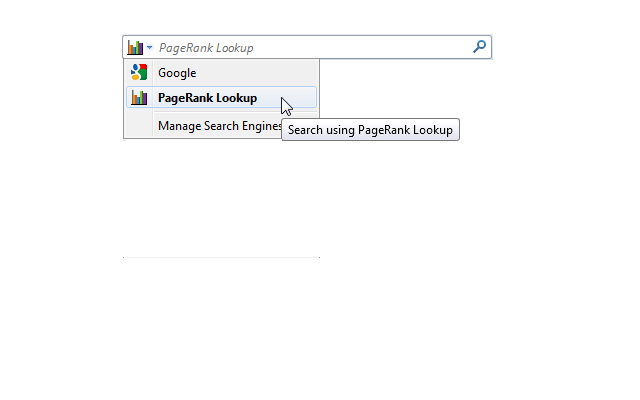
Task: Click the italic PageRank Lookup placeholder text
Action: pos(206,48)
